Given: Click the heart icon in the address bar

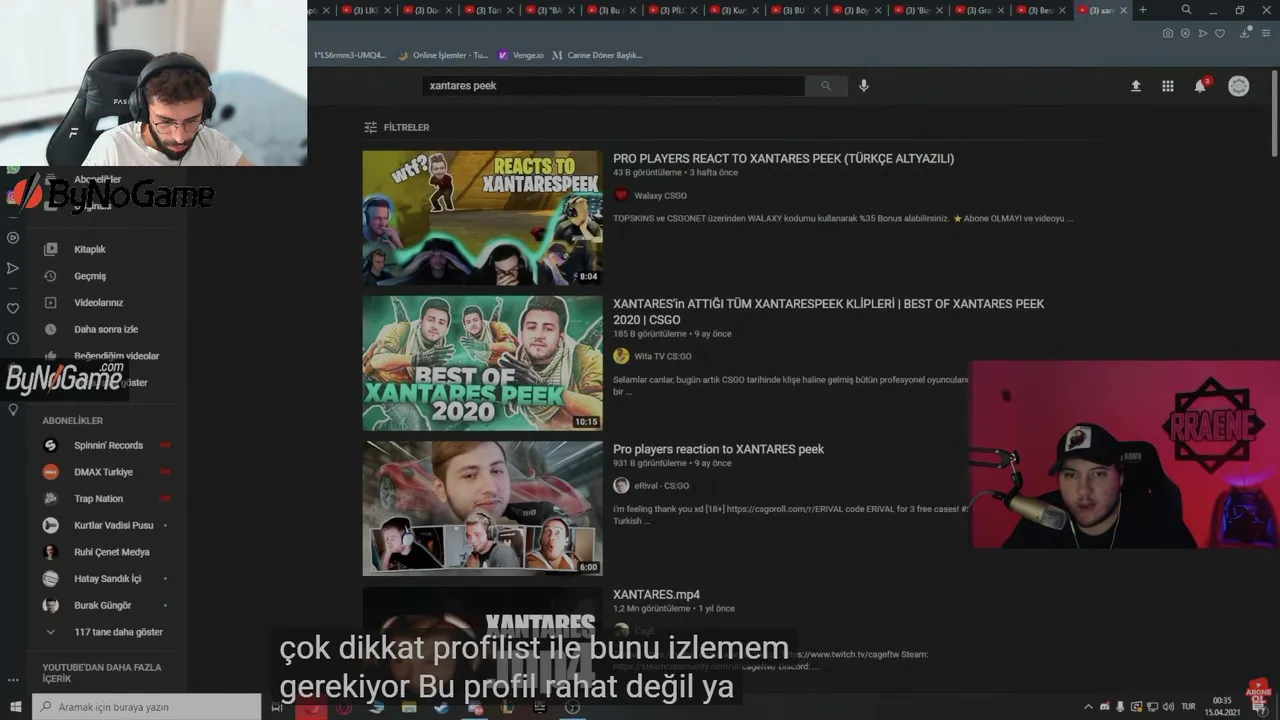Looking at the screenshot, I should 1220,33.
